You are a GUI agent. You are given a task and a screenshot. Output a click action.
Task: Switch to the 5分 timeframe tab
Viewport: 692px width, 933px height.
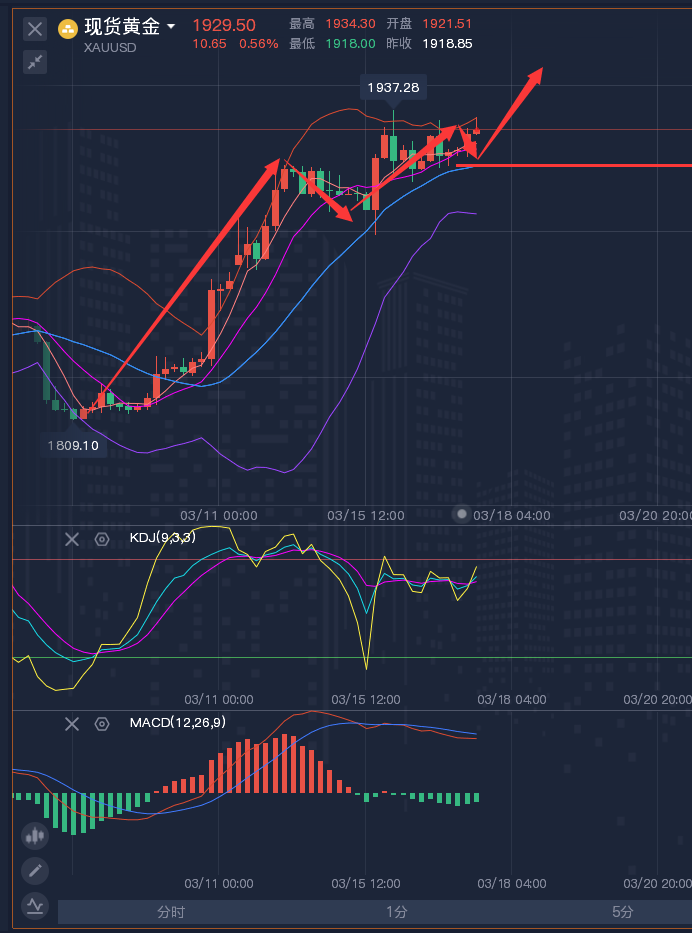622,912
